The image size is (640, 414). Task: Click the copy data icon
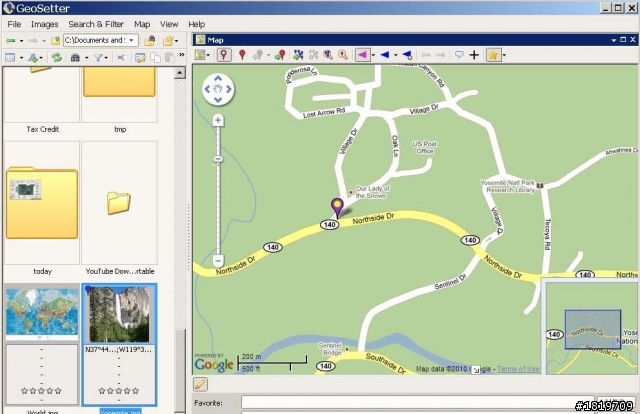(155, 58)
